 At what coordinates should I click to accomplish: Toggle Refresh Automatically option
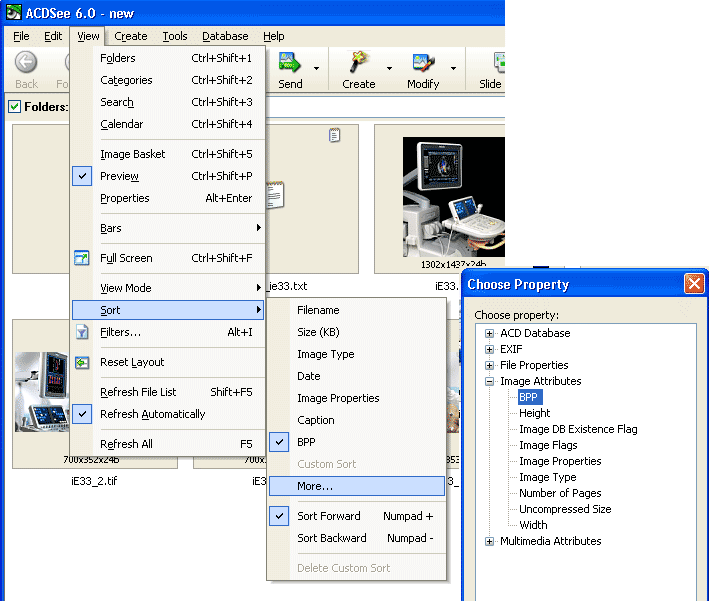(x=168, y=414)
